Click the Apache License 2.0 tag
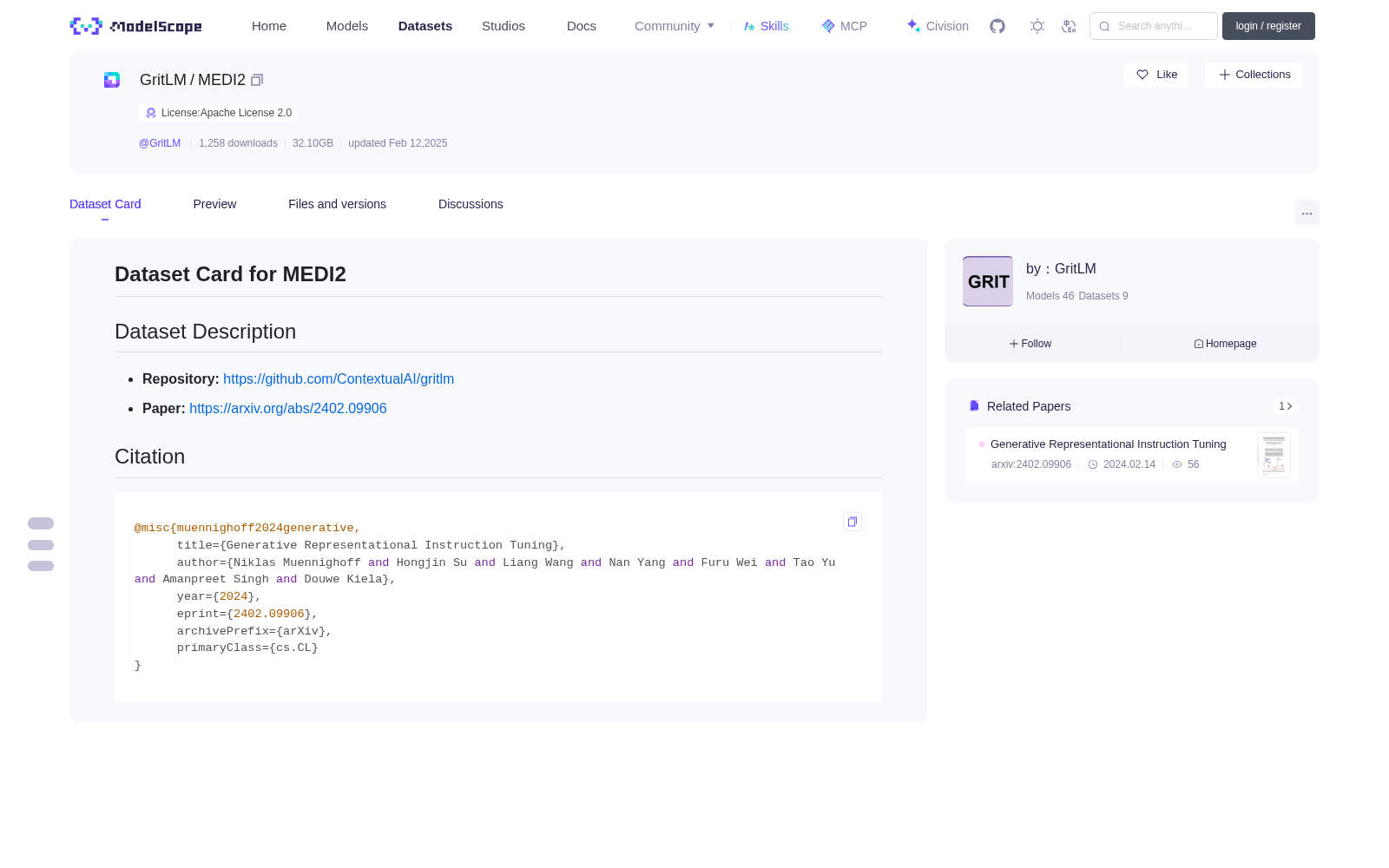The width and height of the screenshot is (1389, 868). tap(218, 113)
